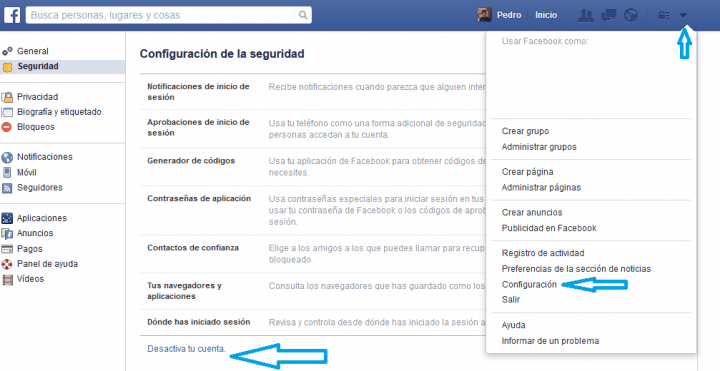The image size is (720, 371).
Task: Choose Crear grupo from menu
Action: pos(525,131)
